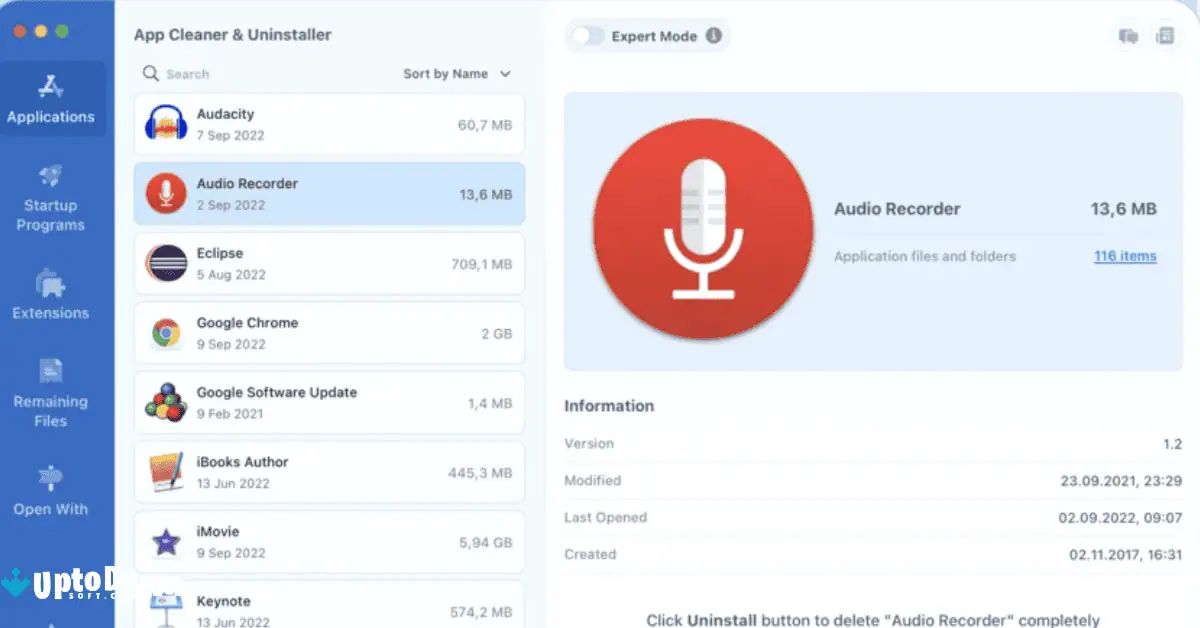Select the iMovie app entry
The height and width of the screenshot is (628, 1200).
tap(330, 541)
